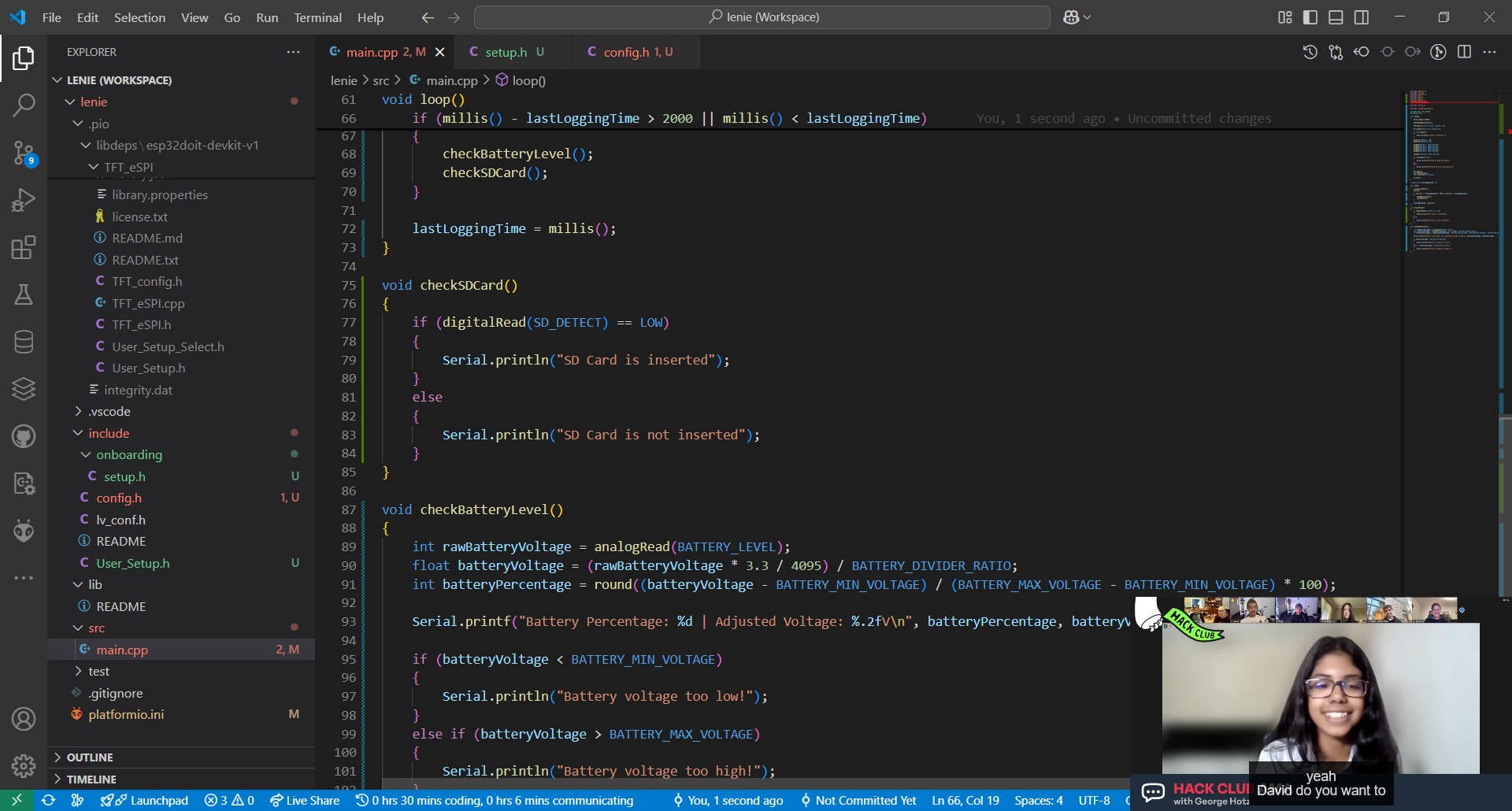Change indentation via Spaces: 4

[1039, 800]
